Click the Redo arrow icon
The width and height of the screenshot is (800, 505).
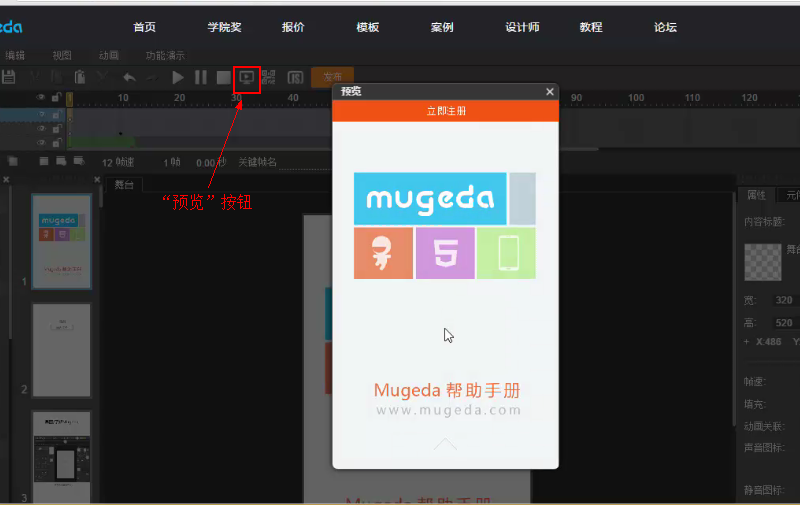click(152, 78)
